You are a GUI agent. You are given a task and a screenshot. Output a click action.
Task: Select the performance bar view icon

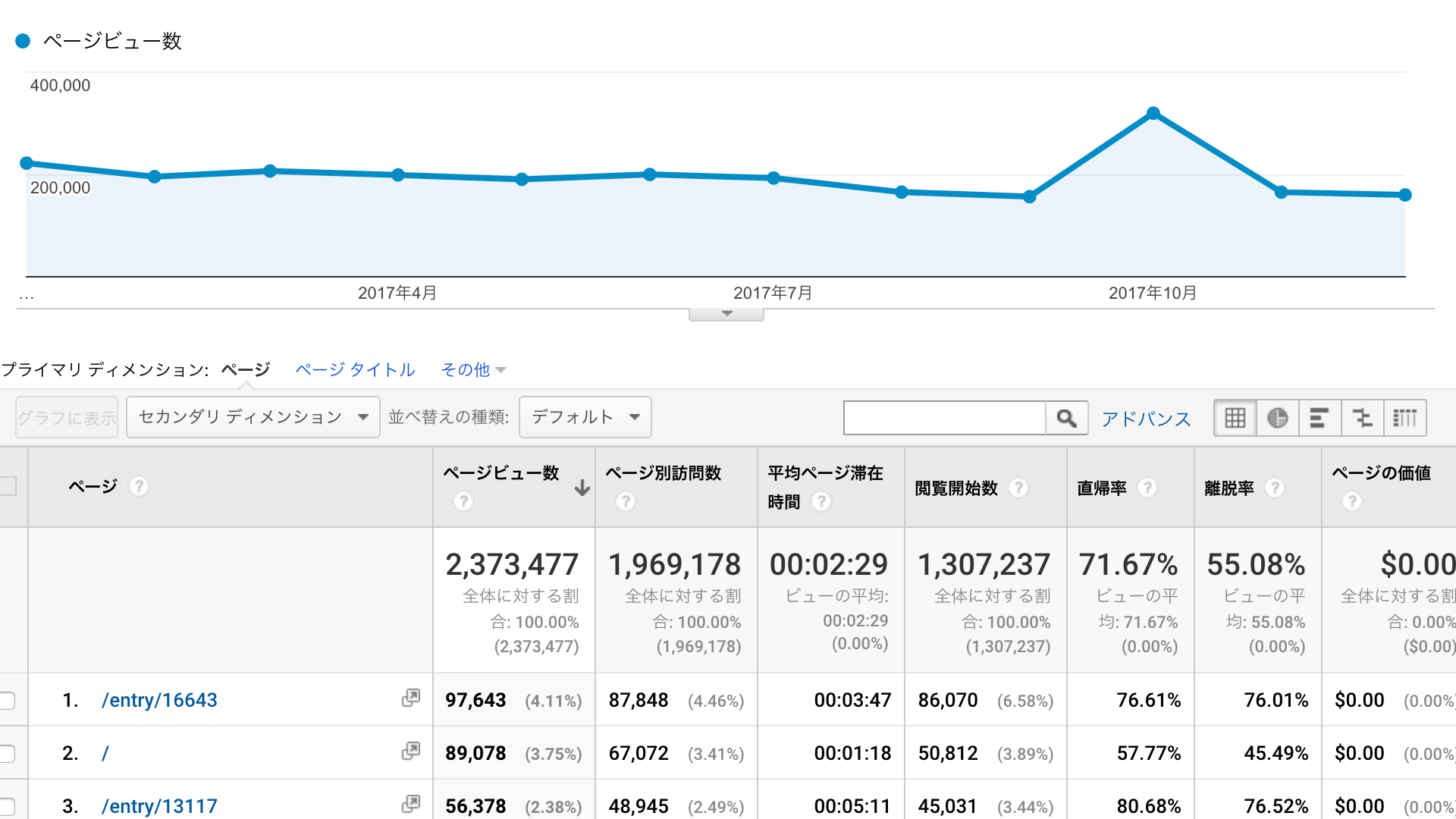(1319, 418)
